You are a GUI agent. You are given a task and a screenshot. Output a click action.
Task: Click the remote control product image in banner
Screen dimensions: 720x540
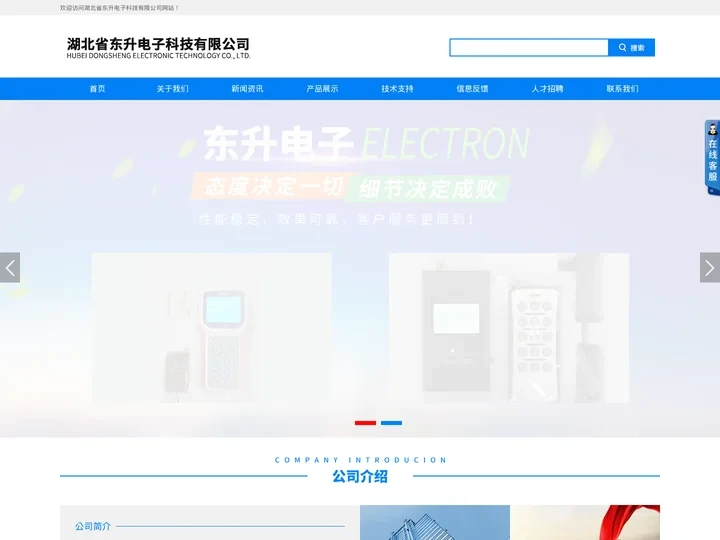point(509,328)
